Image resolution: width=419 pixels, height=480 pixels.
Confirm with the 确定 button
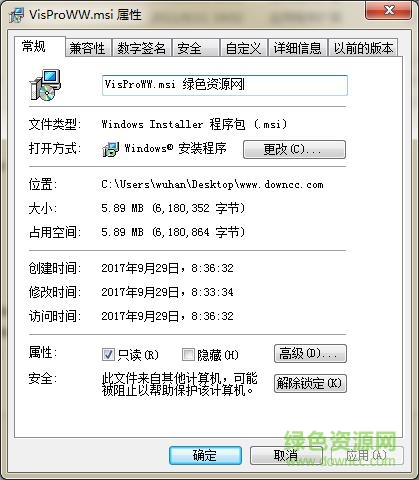[x=205, y=455]
